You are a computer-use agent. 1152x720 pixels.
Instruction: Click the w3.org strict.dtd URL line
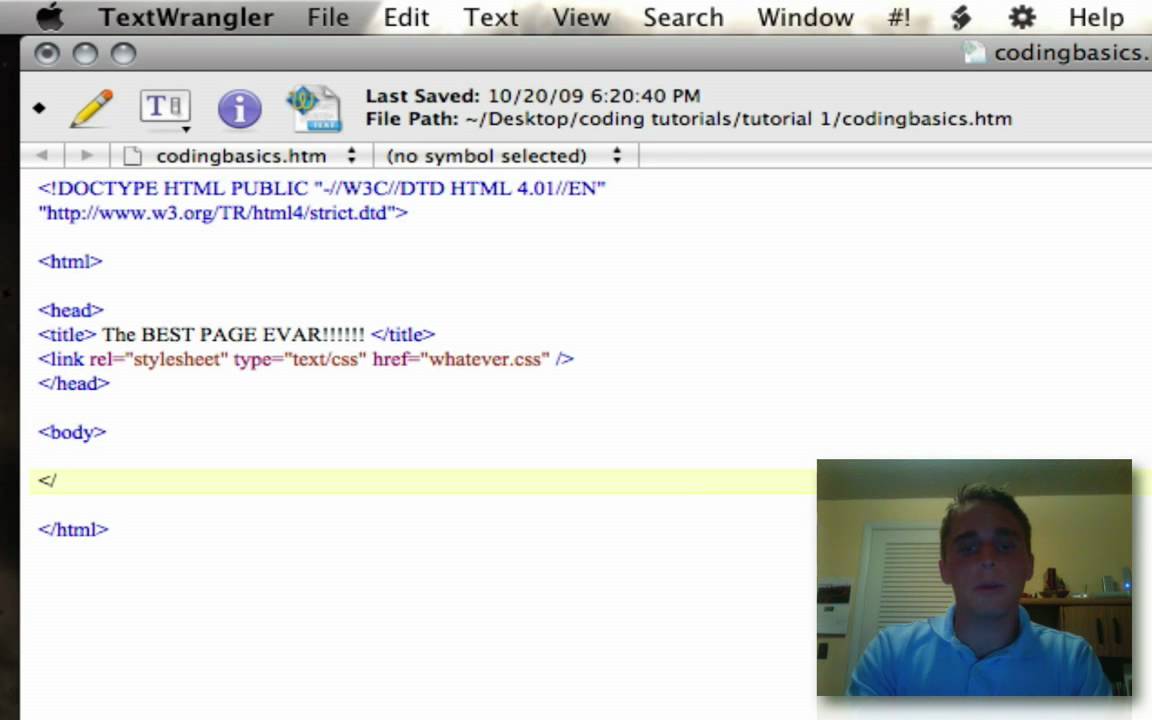click(x=223, y=213)
